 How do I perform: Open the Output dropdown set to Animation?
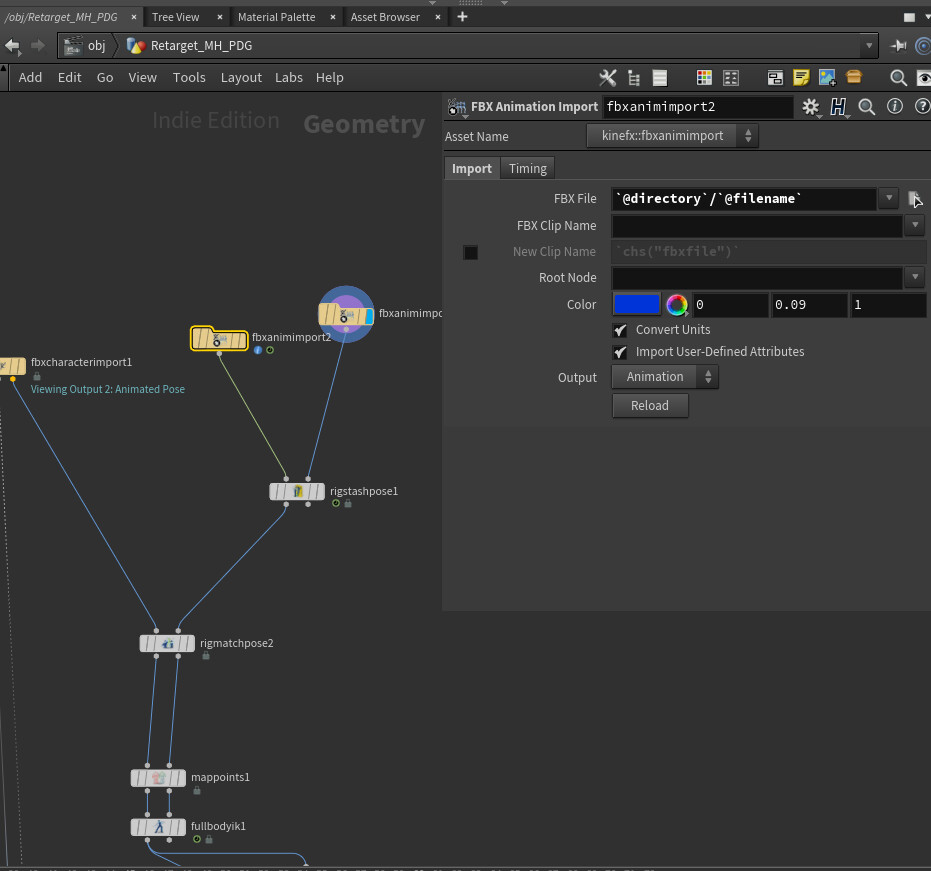(x=664, y=377)
